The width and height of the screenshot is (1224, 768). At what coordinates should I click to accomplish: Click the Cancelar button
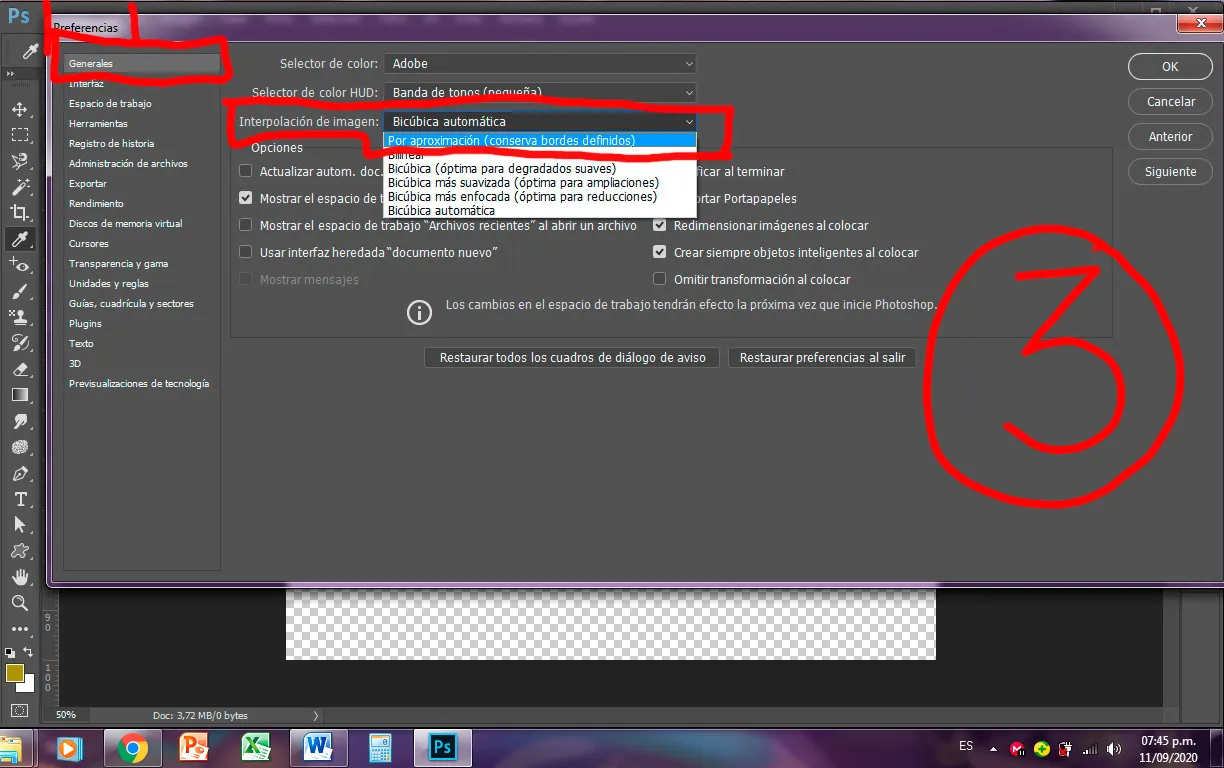coord(1170,102)
